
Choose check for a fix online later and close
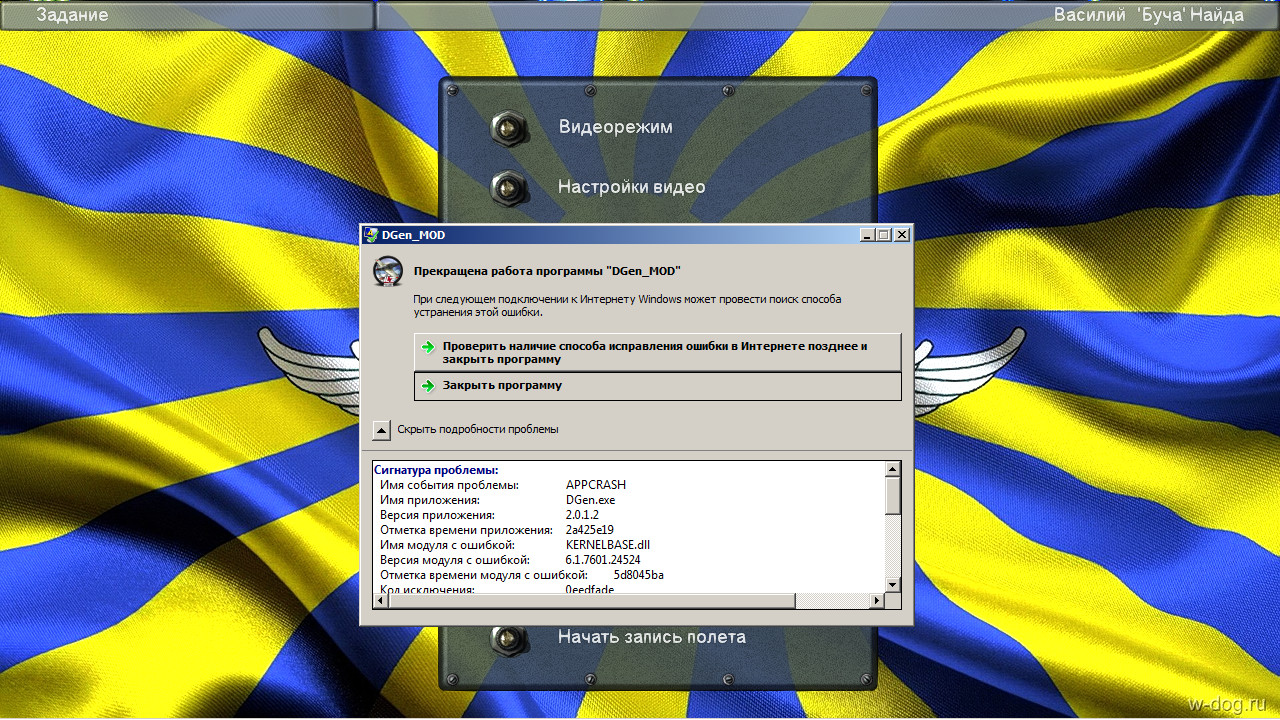click(x=657, y=353)
